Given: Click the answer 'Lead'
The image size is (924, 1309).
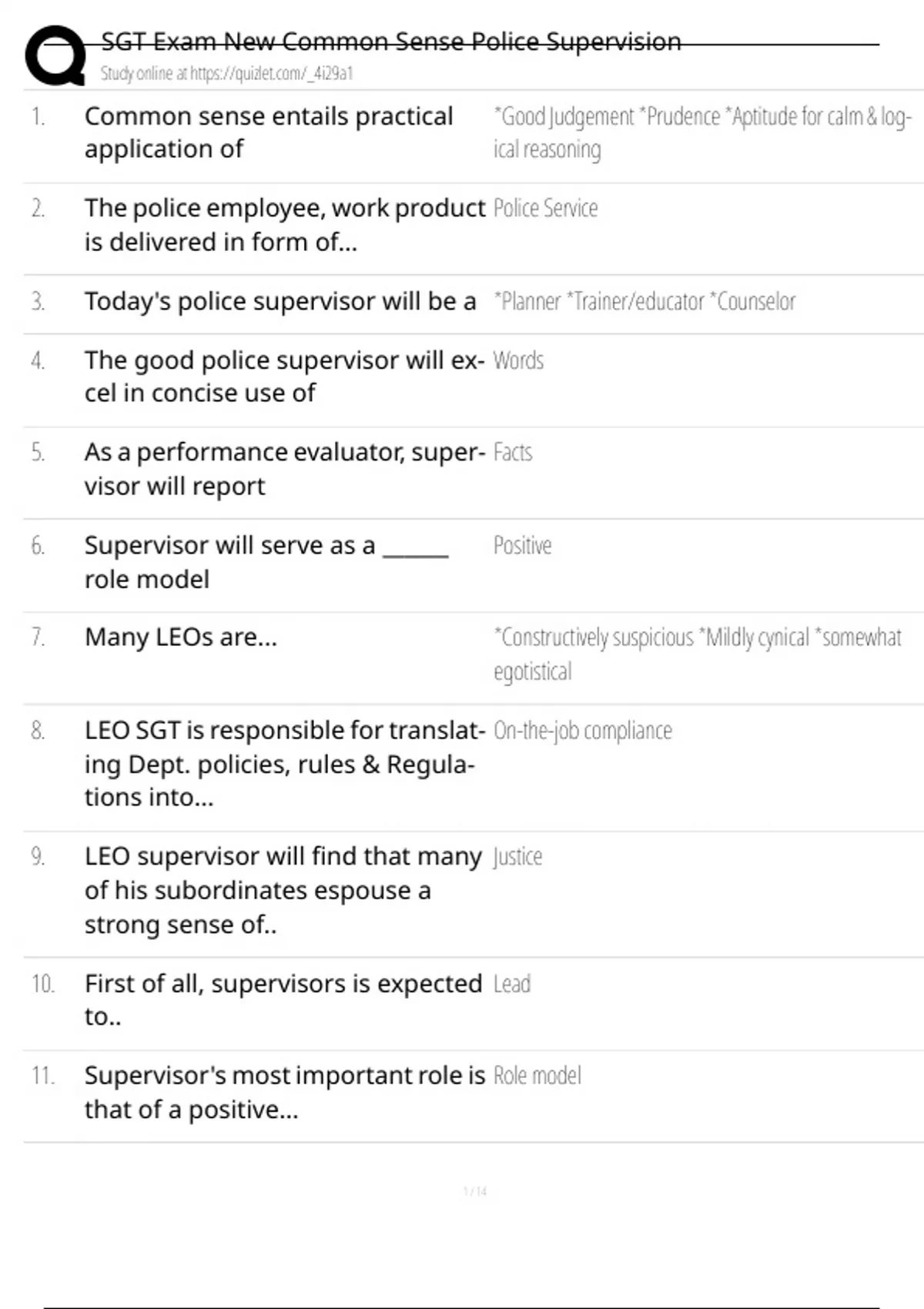Looking at the screenshot, I should [511, 984].
